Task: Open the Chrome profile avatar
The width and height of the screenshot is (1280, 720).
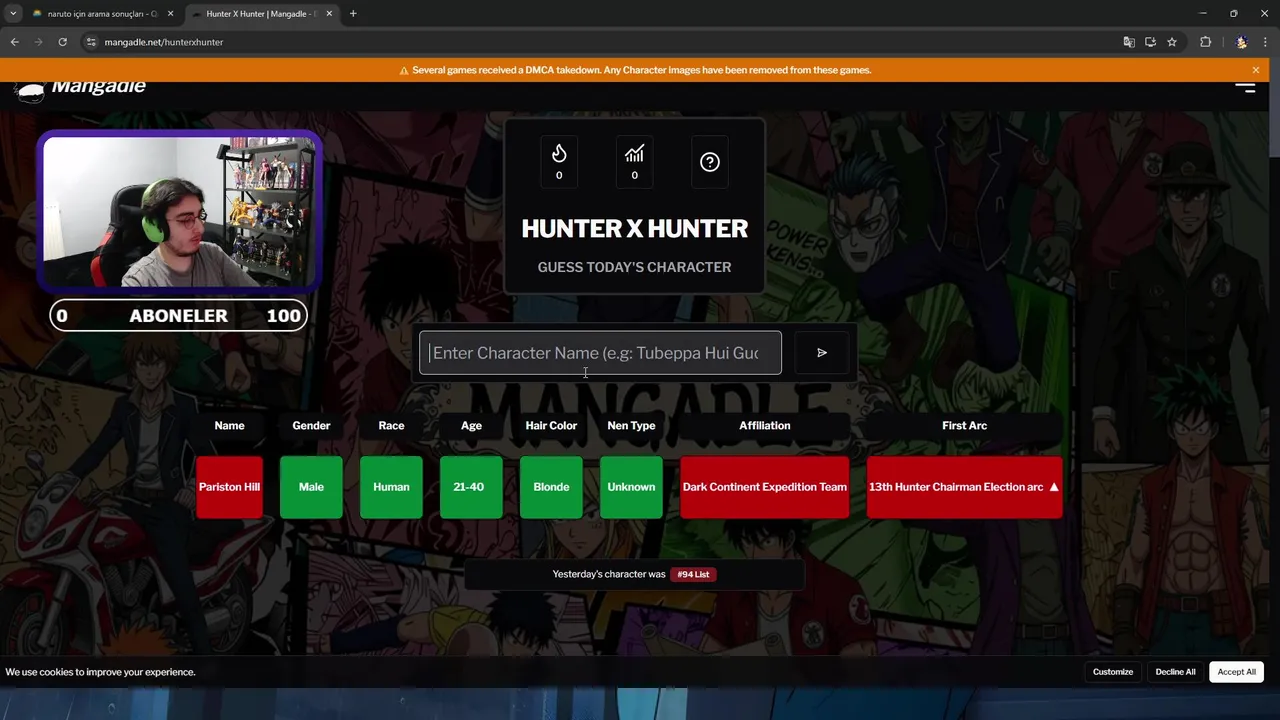Action: (1242, 42)
